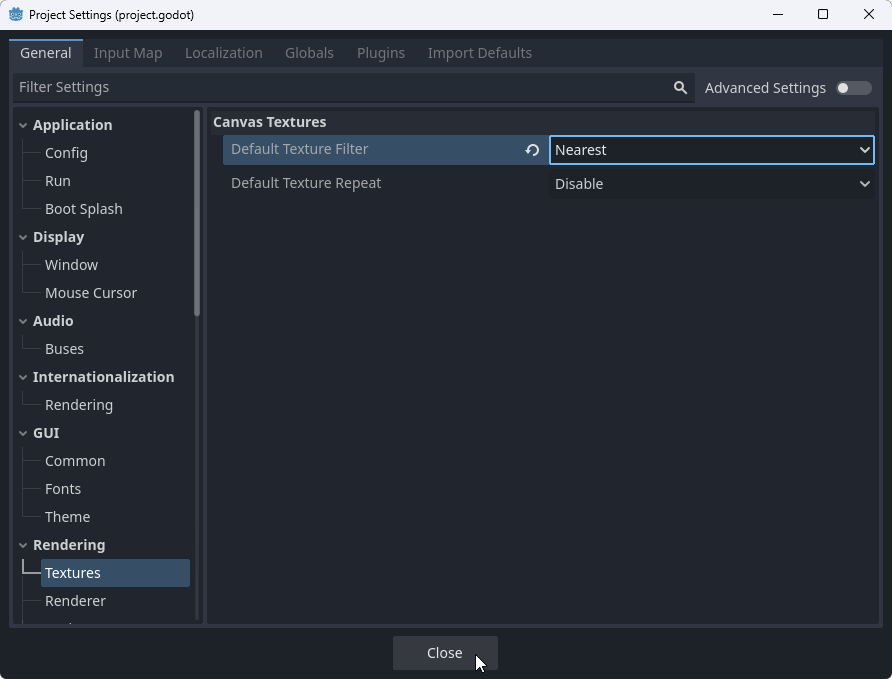Click the Godot logo in title bar
Screen dimensions: 892x679
click(15, 14)
